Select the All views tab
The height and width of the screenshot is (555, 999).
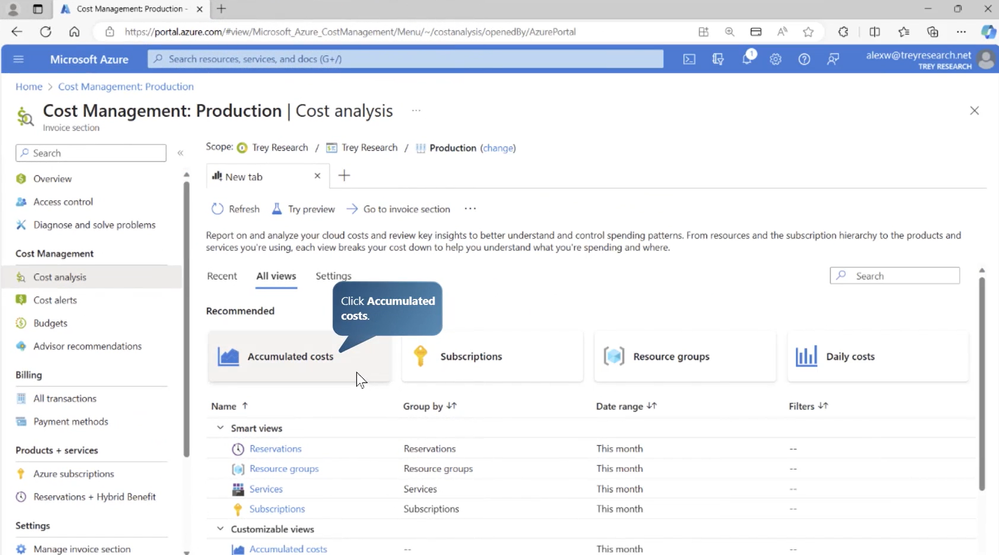[x=276, y=276]
